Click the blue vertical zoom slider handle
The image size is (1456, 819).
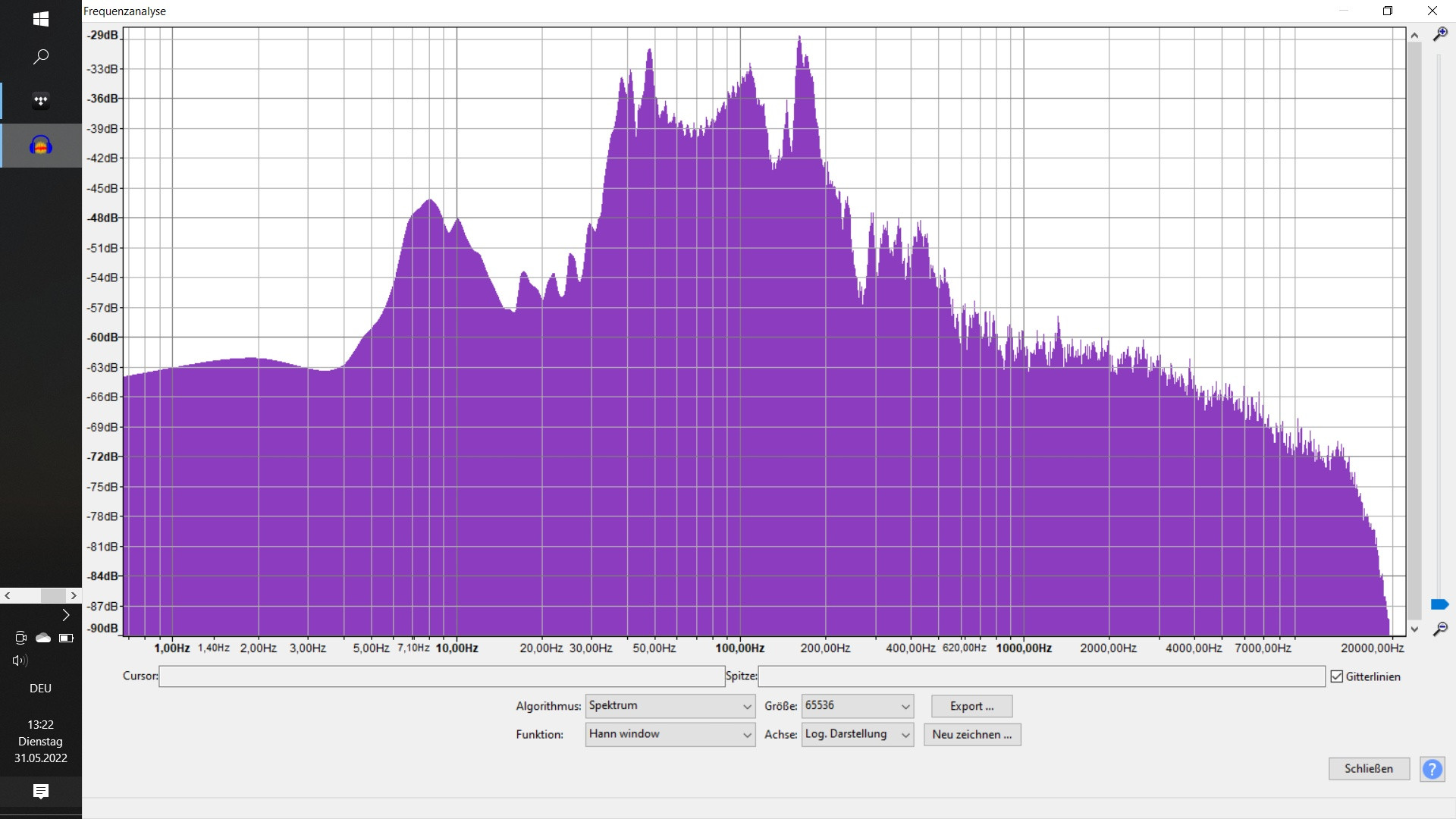click(1439, 604)
